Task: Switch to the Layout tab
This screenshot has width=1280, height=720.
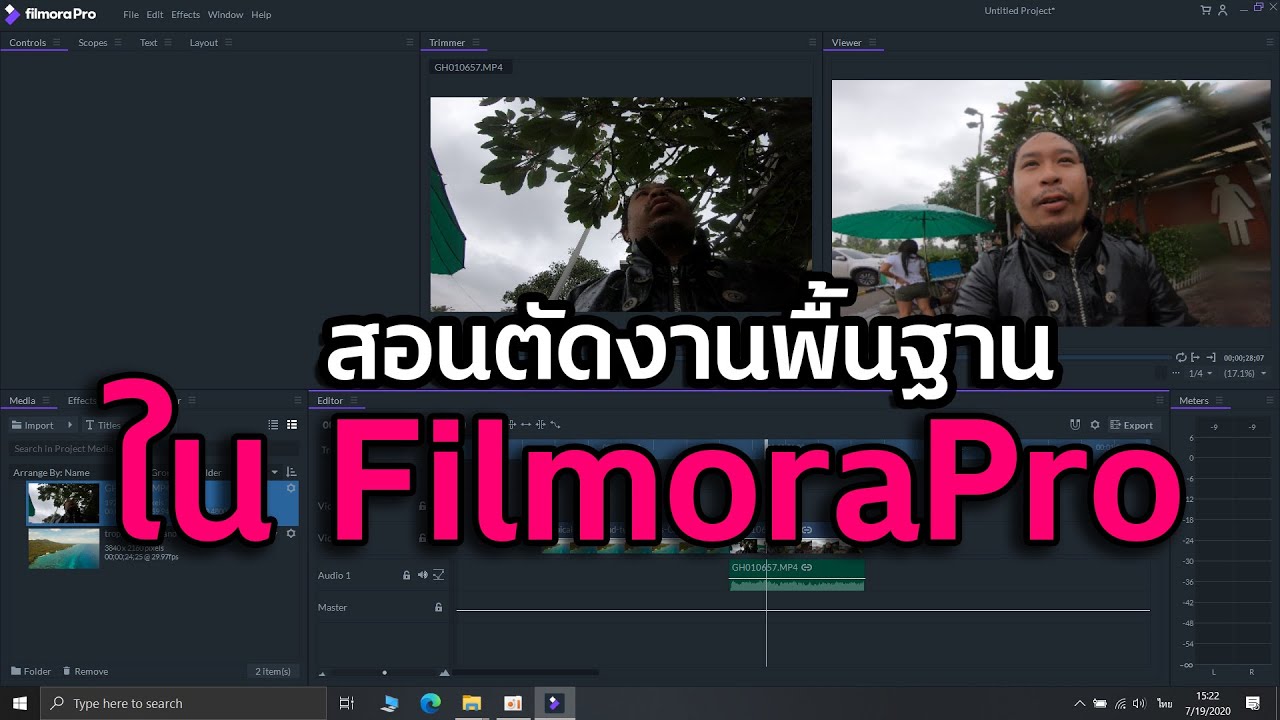Action: pos(204,43)
